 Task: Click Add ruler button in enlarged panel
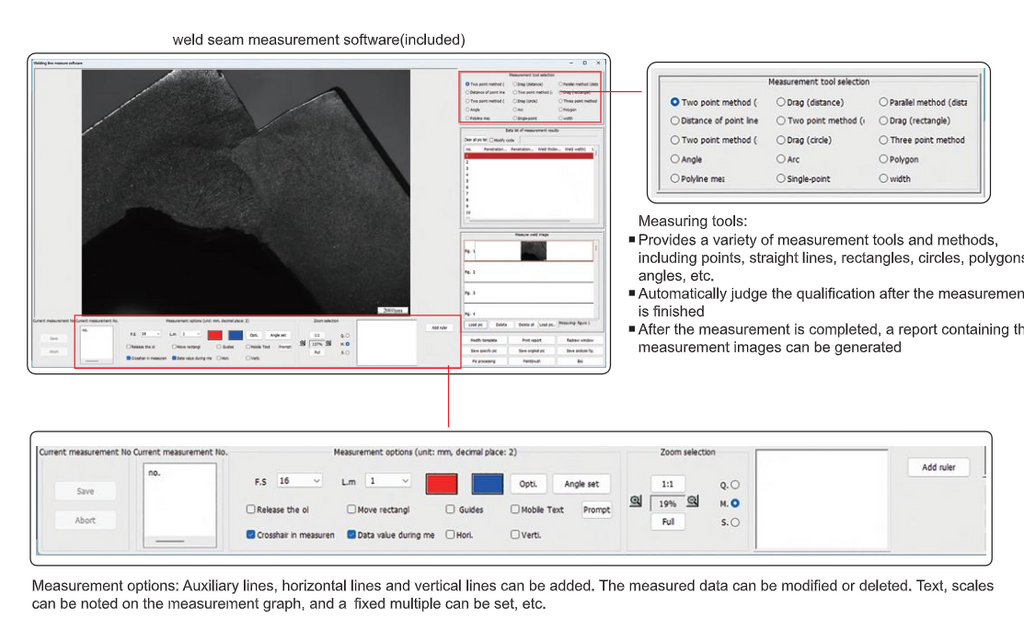click(938, 467)
